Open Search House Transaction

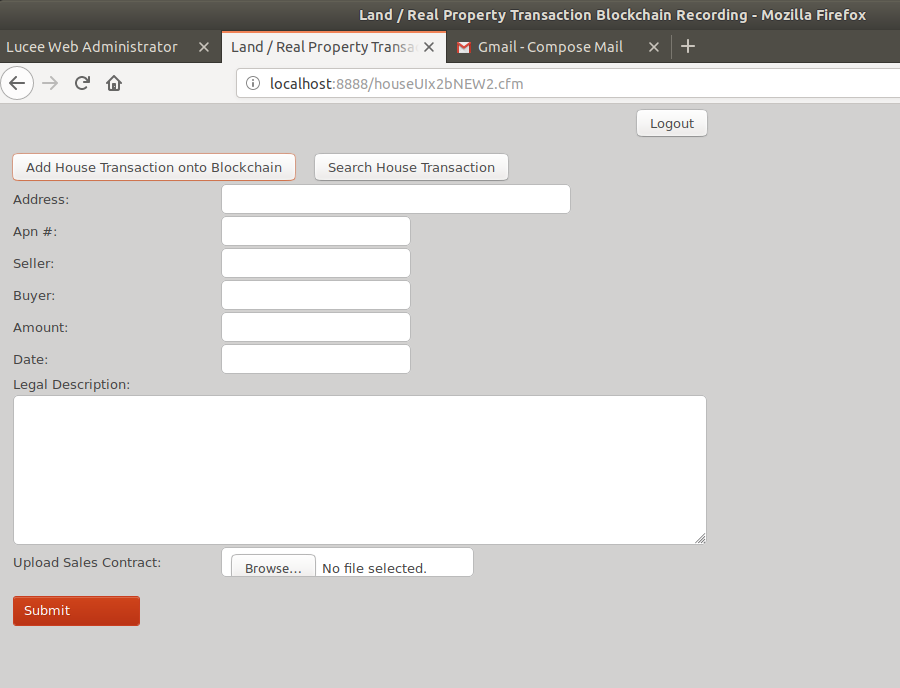411,167
